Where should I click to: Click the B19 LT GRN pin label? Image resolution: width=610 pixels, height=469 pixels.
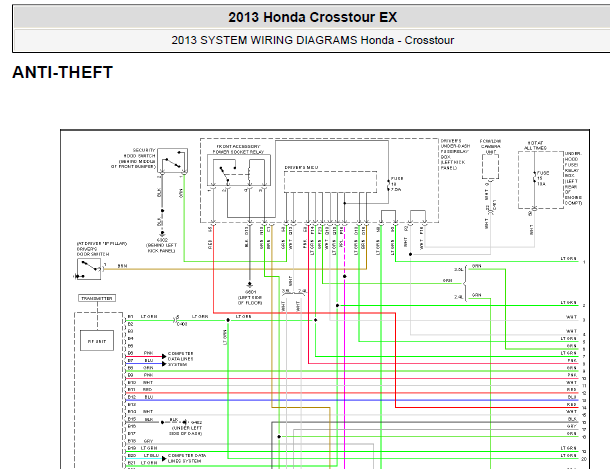(x=143, y=448)
